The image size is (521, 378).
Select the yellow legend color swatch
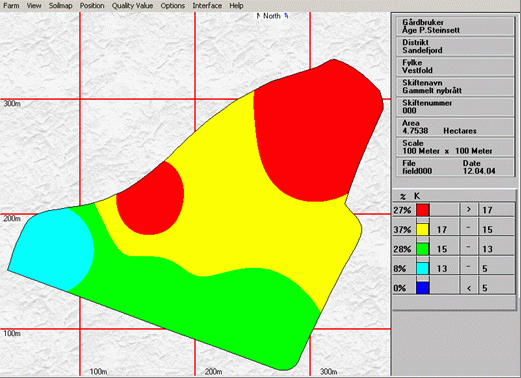[423, 229]
